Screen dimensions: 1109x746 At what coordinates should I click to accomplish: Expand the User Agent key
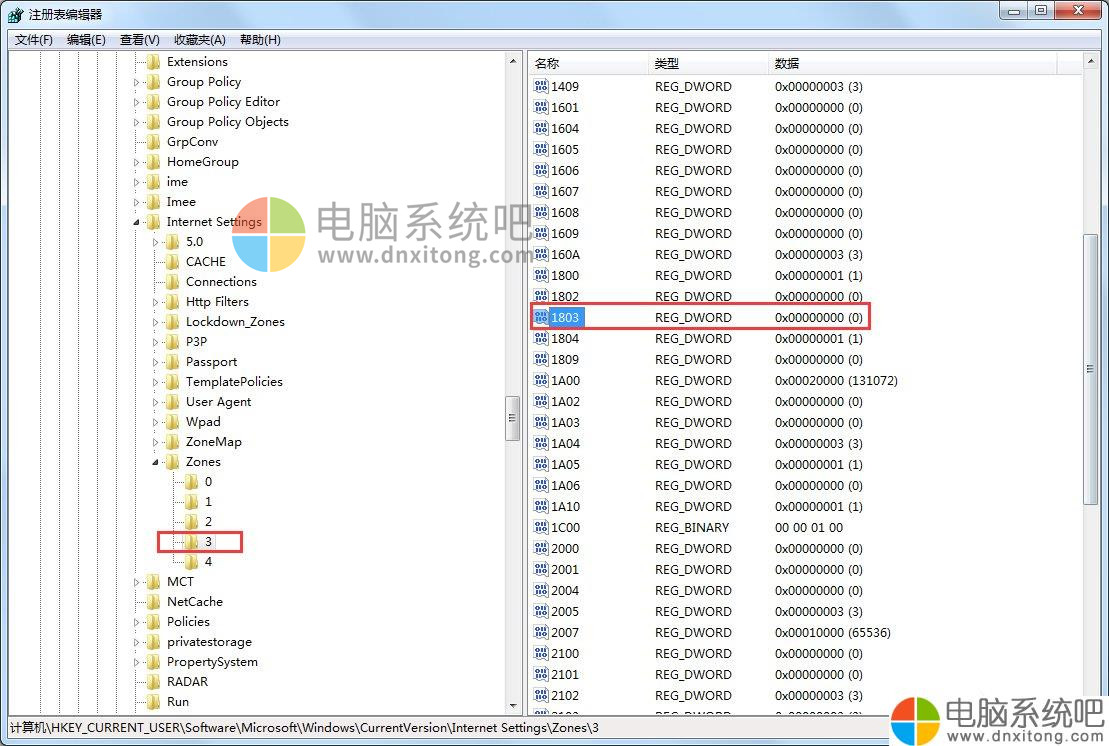[155, 402]
